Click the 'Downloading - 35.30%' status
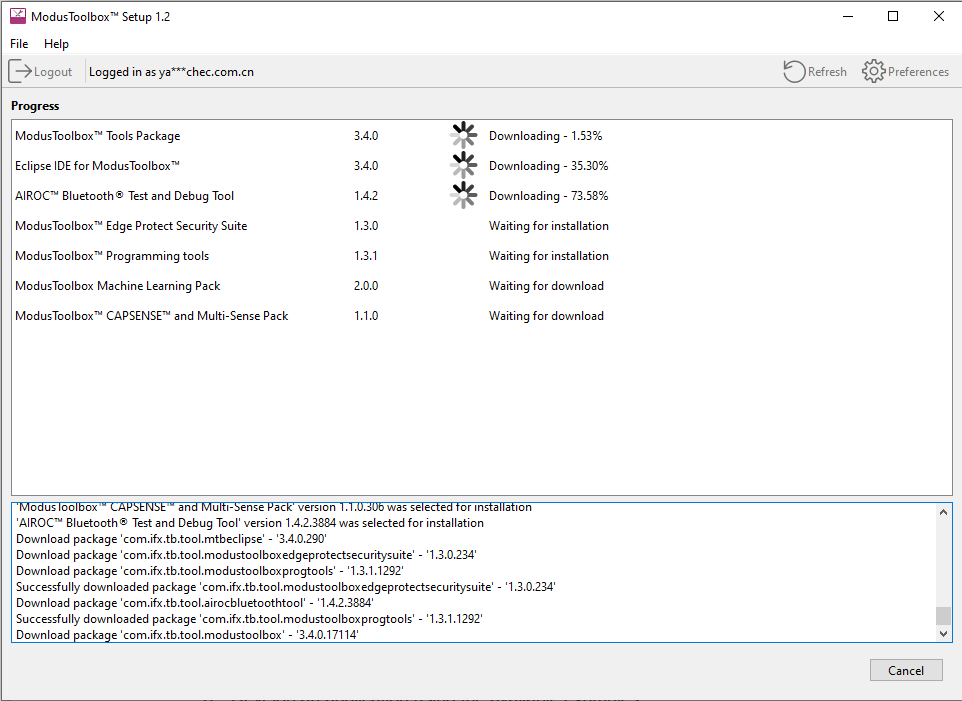 coord(548,166)
